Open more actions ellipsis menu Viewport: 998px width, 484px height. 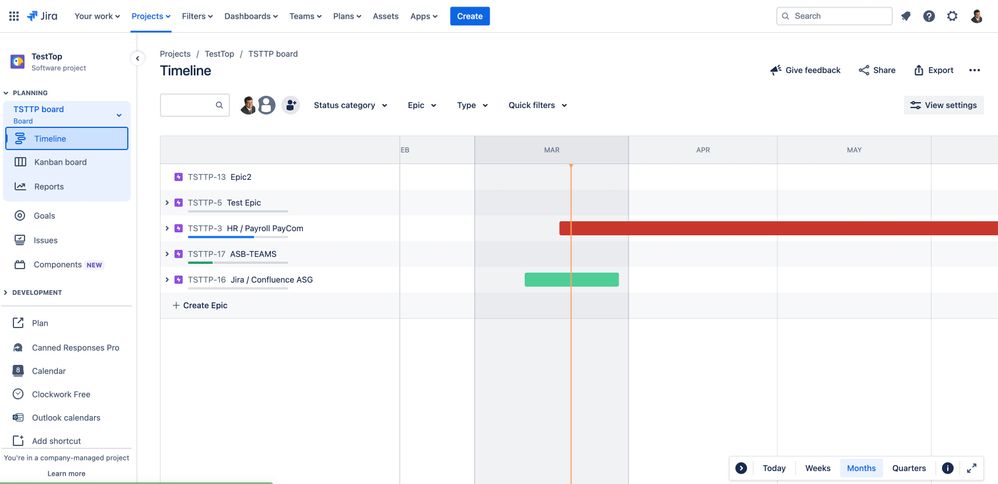click(x=974, y=70)
